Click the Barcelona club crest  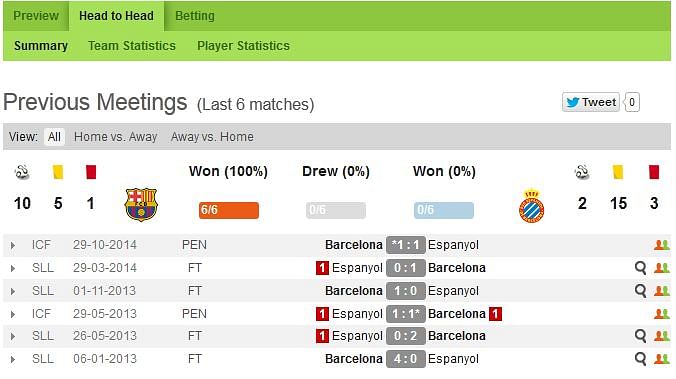tap(141, 205)
